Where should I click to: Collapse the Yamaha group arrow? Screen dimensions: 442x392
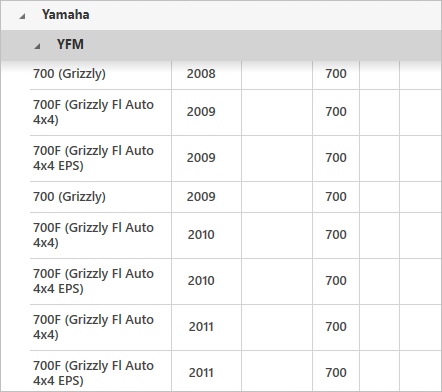tap(22, 16)
